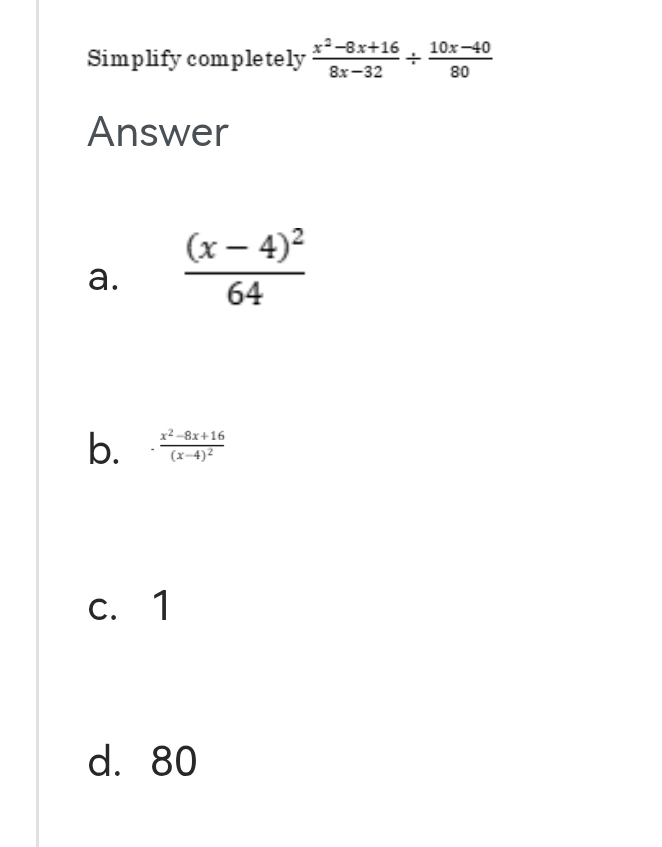Image resolution: width=662 pixels, height=847 pixels.
Task: Click the gray vertical border on the left
Action: (37, 420)
